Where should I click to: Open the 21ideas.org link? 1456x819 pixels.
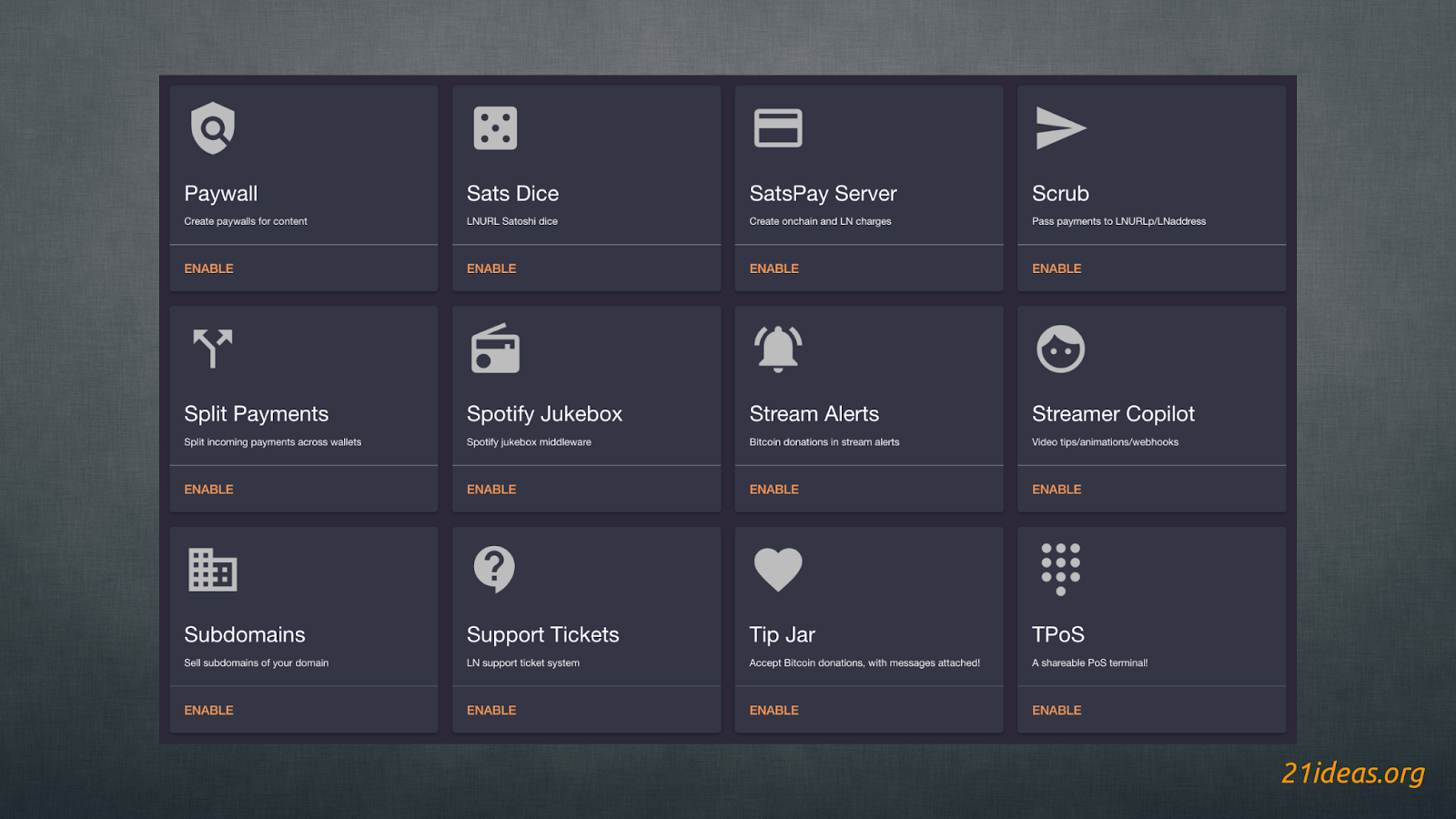(1352, 773)
